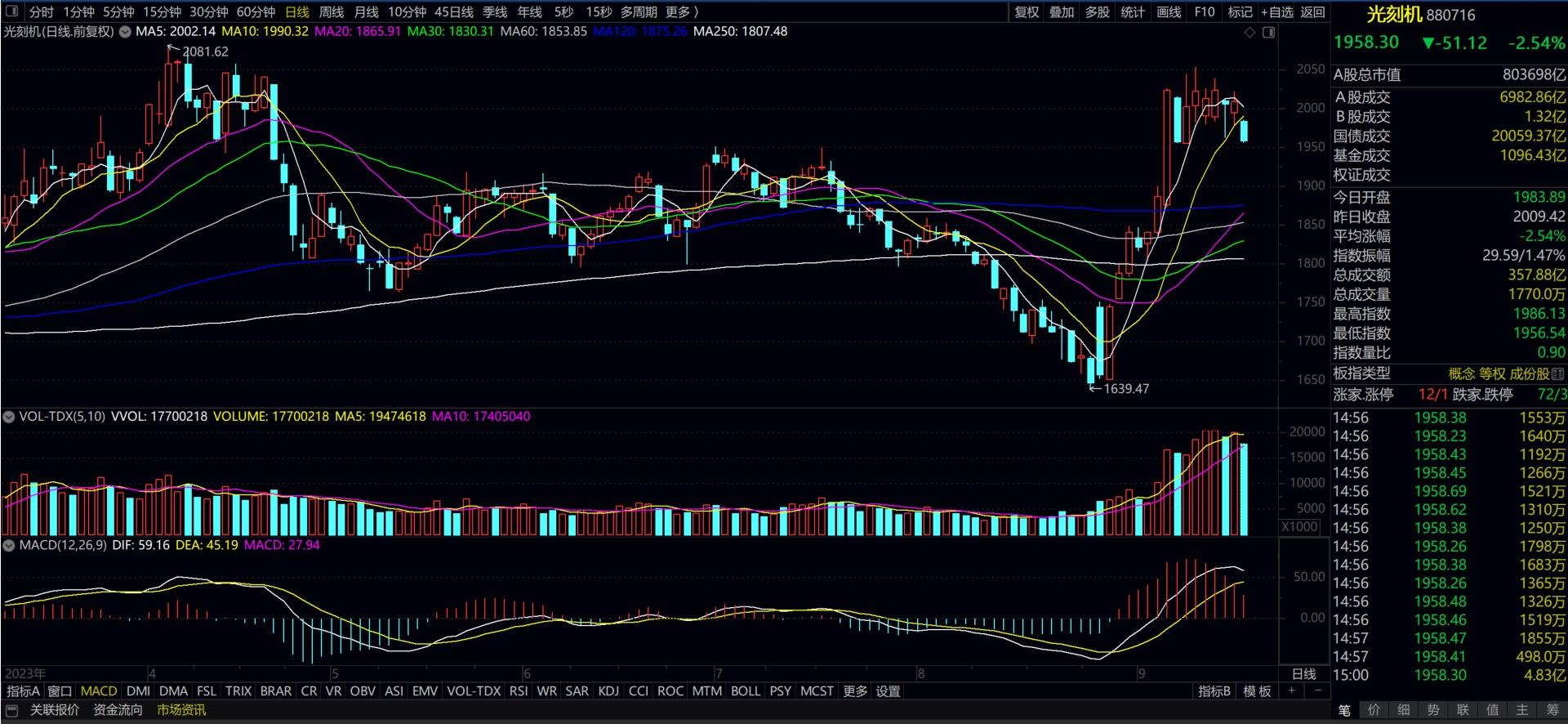
Task: Open the main chart indicator dropdown arrow
Action: click(125, 32)
